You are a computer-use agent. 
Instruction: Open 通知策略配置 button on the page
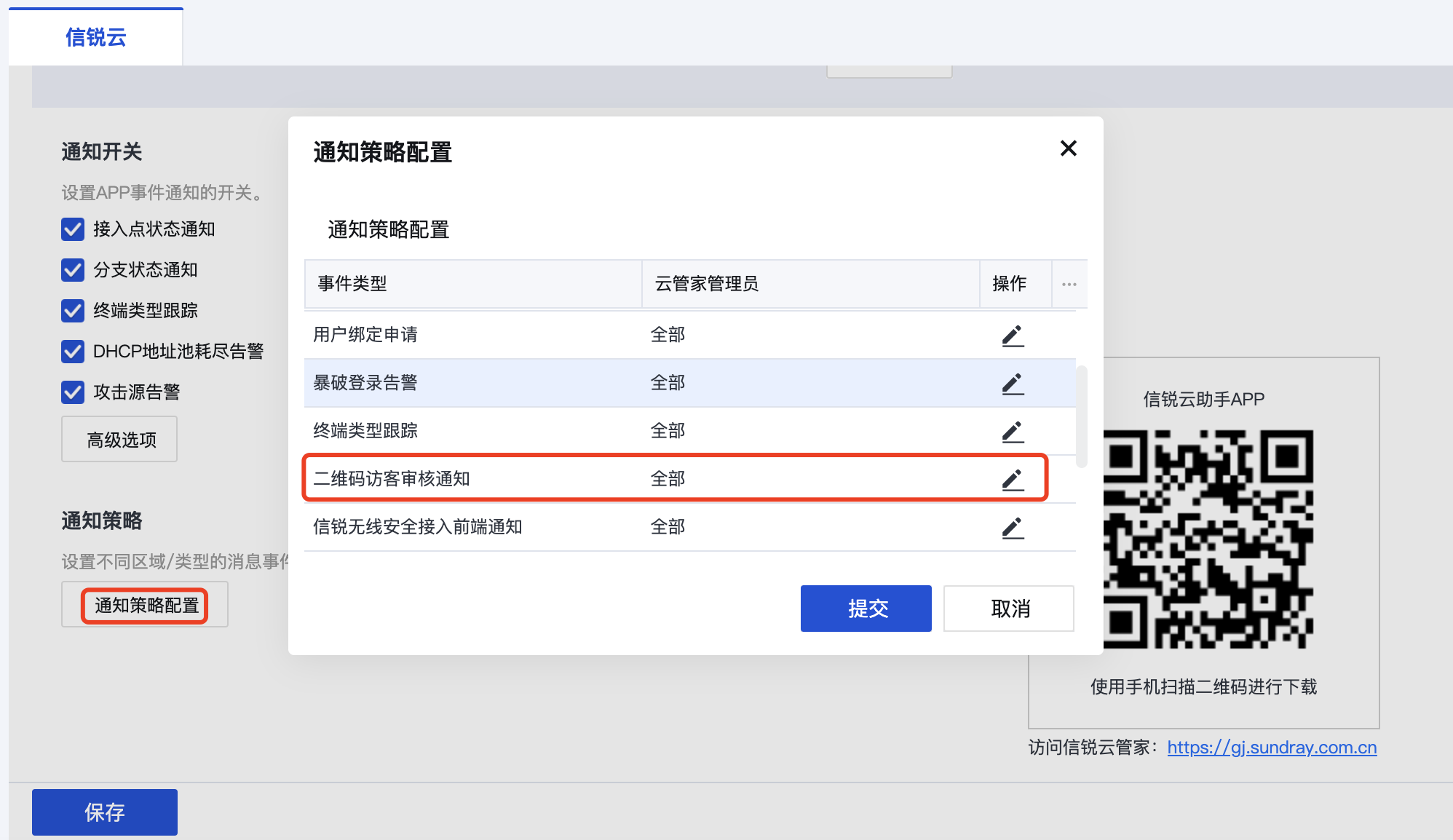pos(145,605)
